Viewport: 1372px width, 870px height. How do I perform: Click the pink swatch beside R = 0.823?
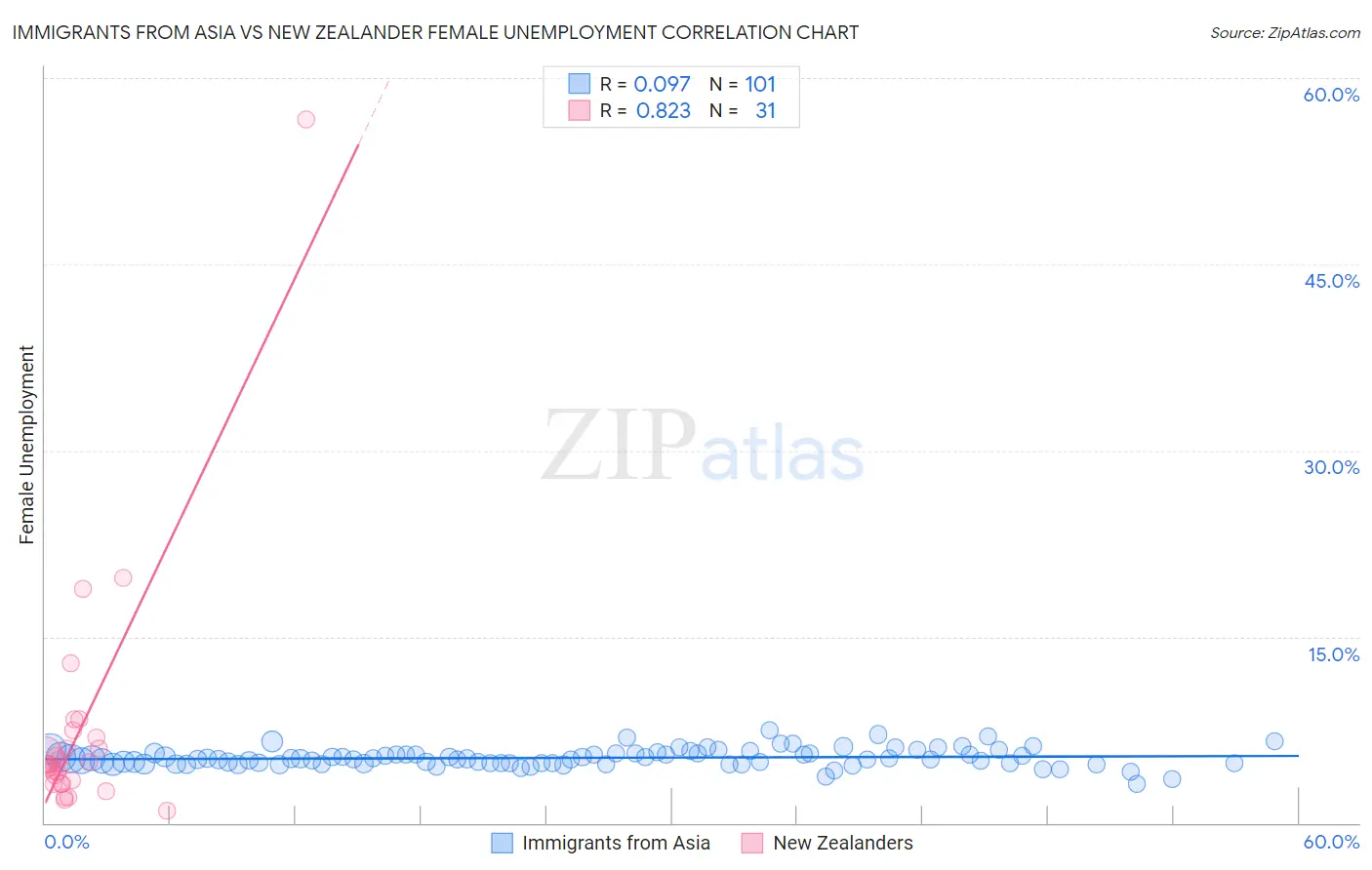(580, 110)
